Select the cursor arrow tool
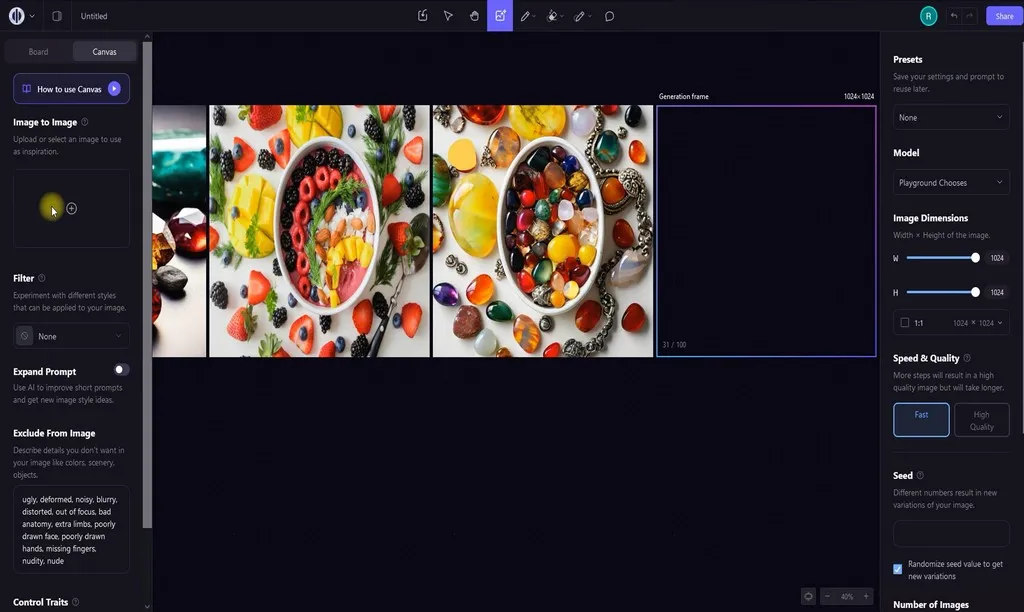The width and height of the screenshot is (1024, 612). click(x=448, y=16)
